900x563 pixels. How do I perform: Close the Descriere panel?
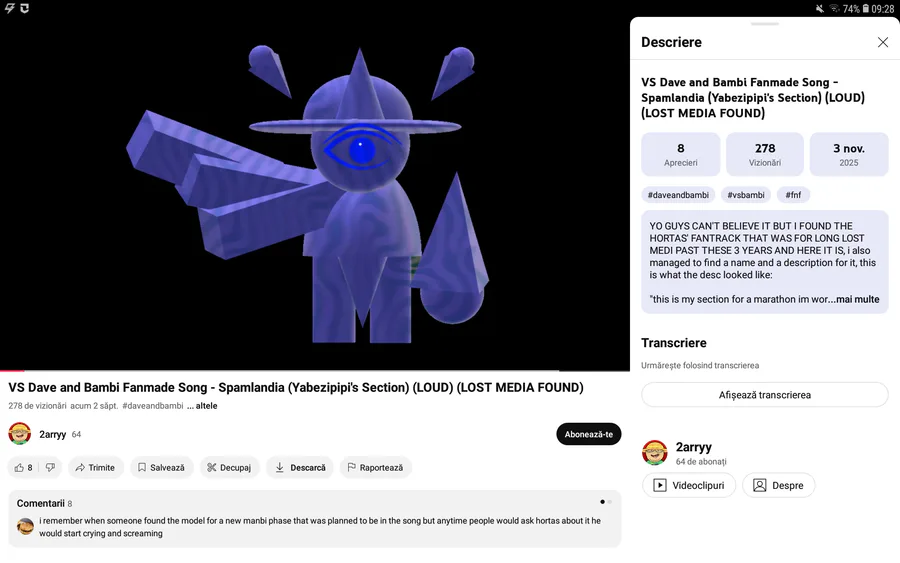[882, 42]
